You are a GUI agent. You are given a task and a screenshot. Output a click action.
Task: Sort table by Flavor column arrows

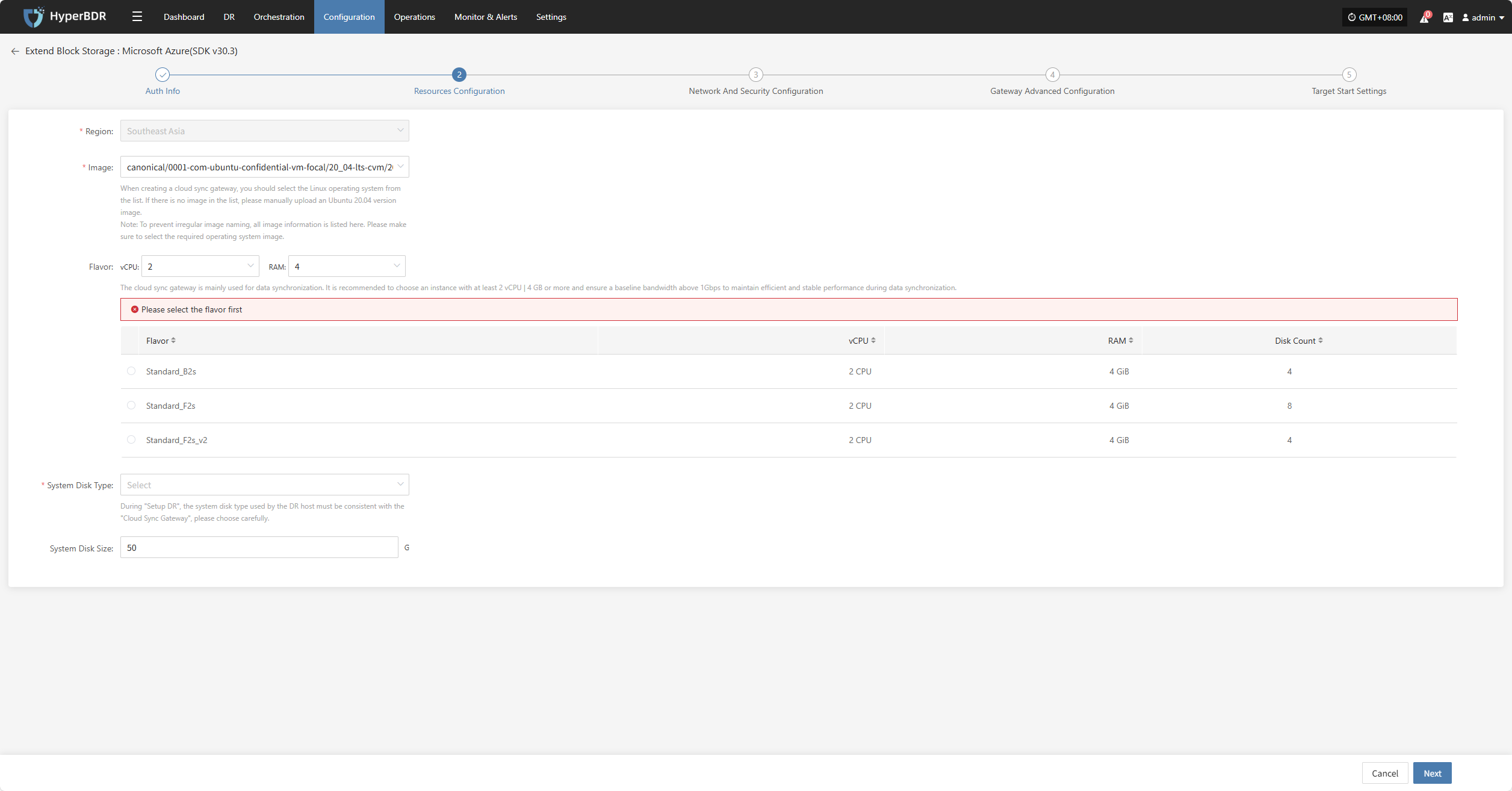point(173,341)
